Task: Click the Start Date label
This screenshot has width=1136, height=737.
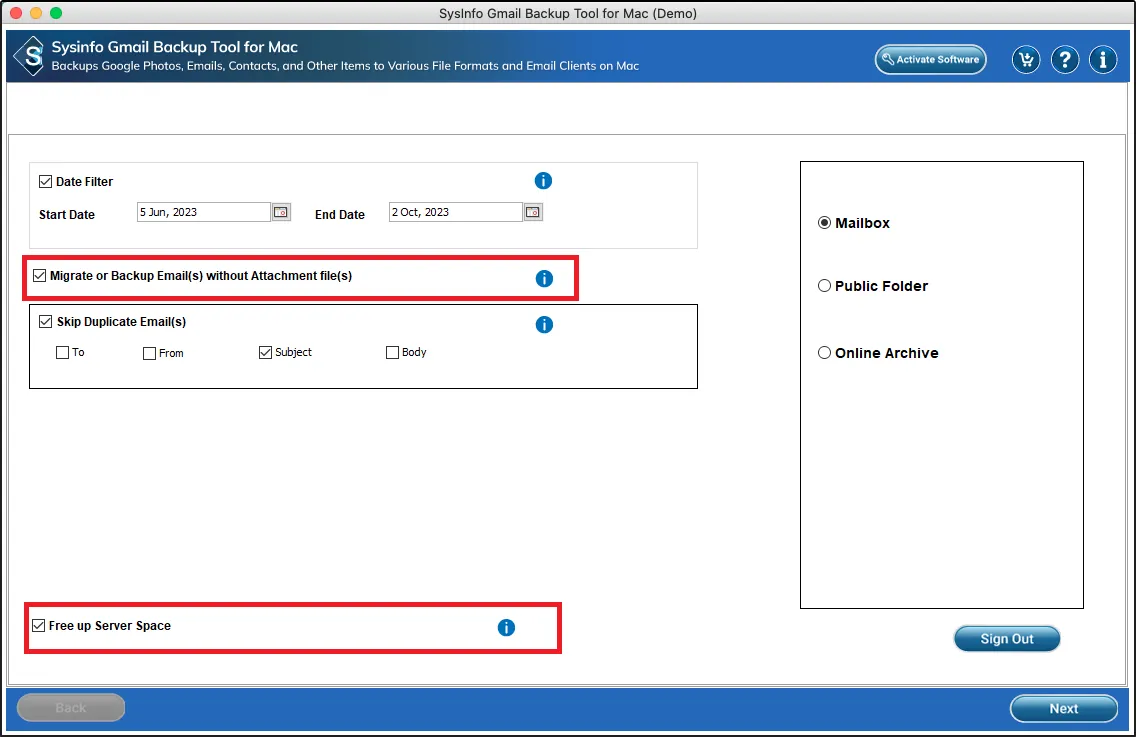Action: coord(67,215)
